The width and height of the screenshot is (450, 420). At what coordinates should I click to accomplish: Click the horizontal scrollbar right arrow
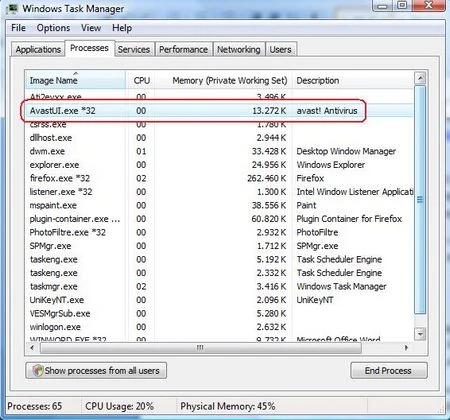point(406,348)
